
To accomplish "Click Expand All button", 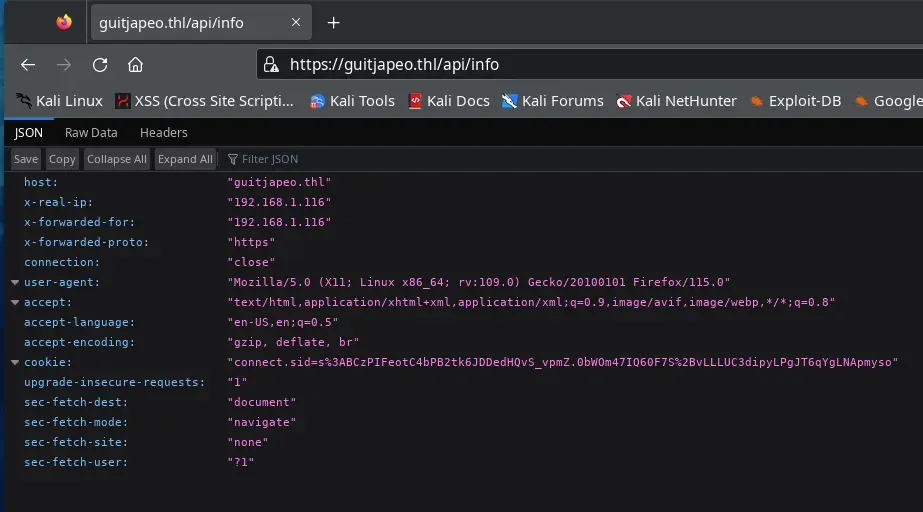I will (185, 159).
